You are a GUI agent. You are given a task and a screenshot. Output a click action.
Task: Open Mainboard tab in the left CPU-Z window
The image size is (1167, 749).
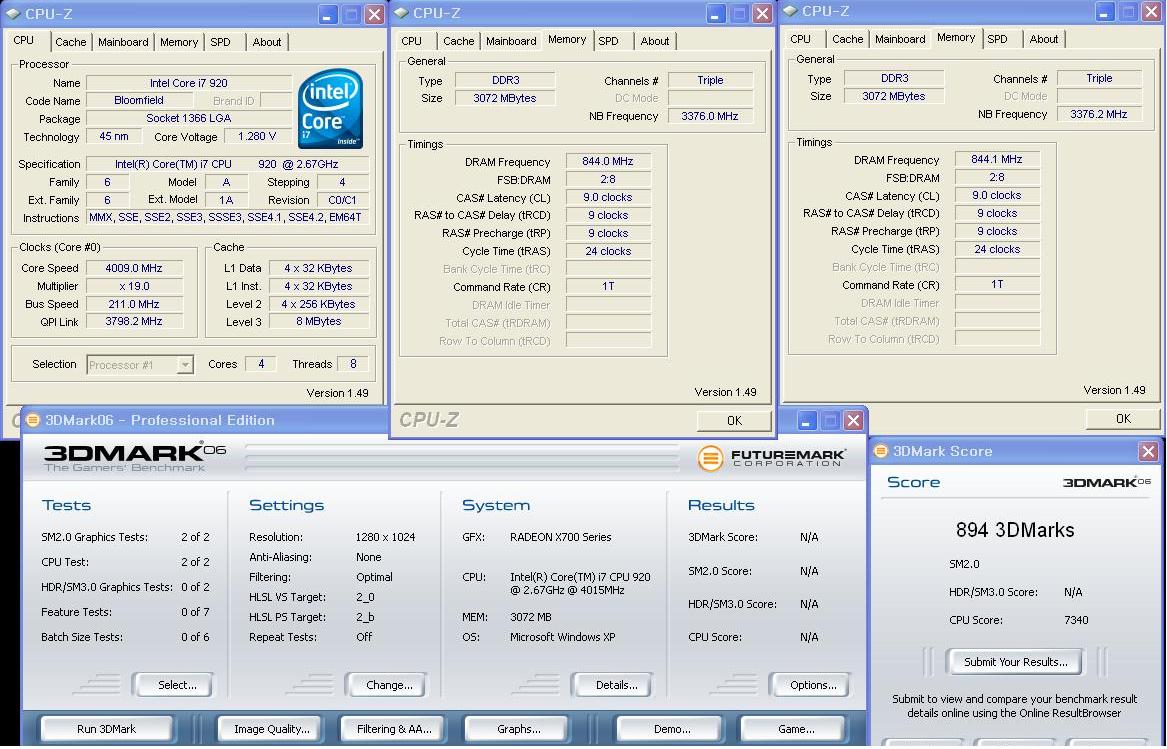click(123, 42)
